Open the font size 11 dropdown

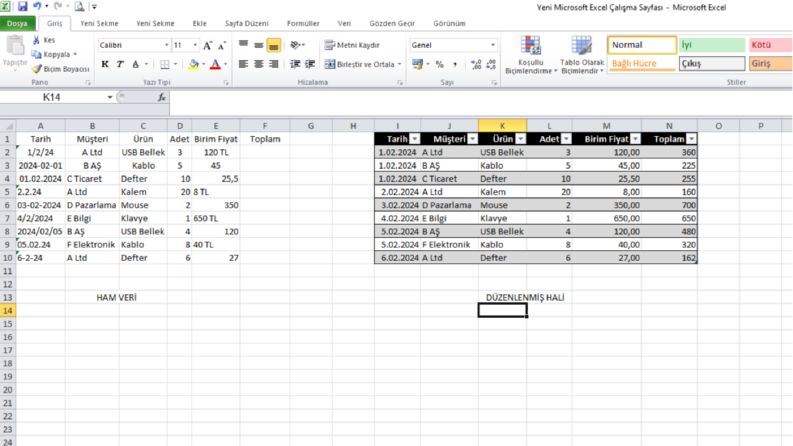(195, 45)
